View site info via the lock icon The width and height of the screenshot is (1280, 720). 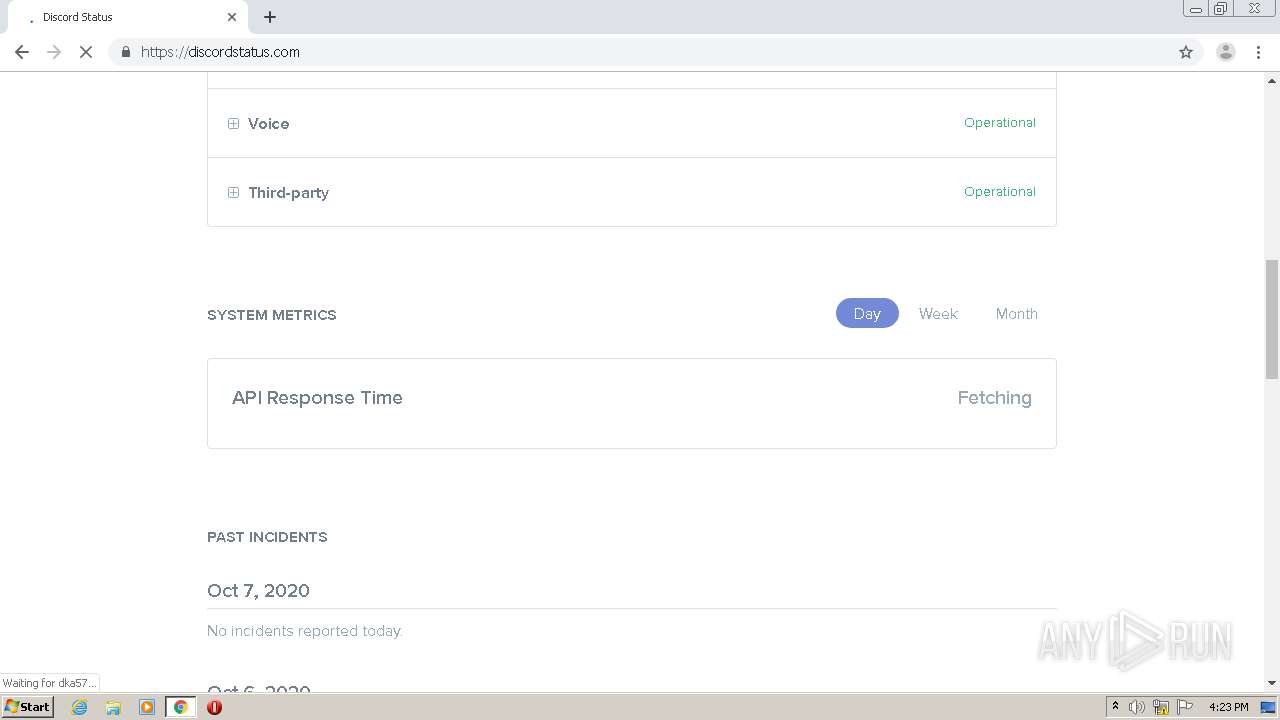click(125, 52)
